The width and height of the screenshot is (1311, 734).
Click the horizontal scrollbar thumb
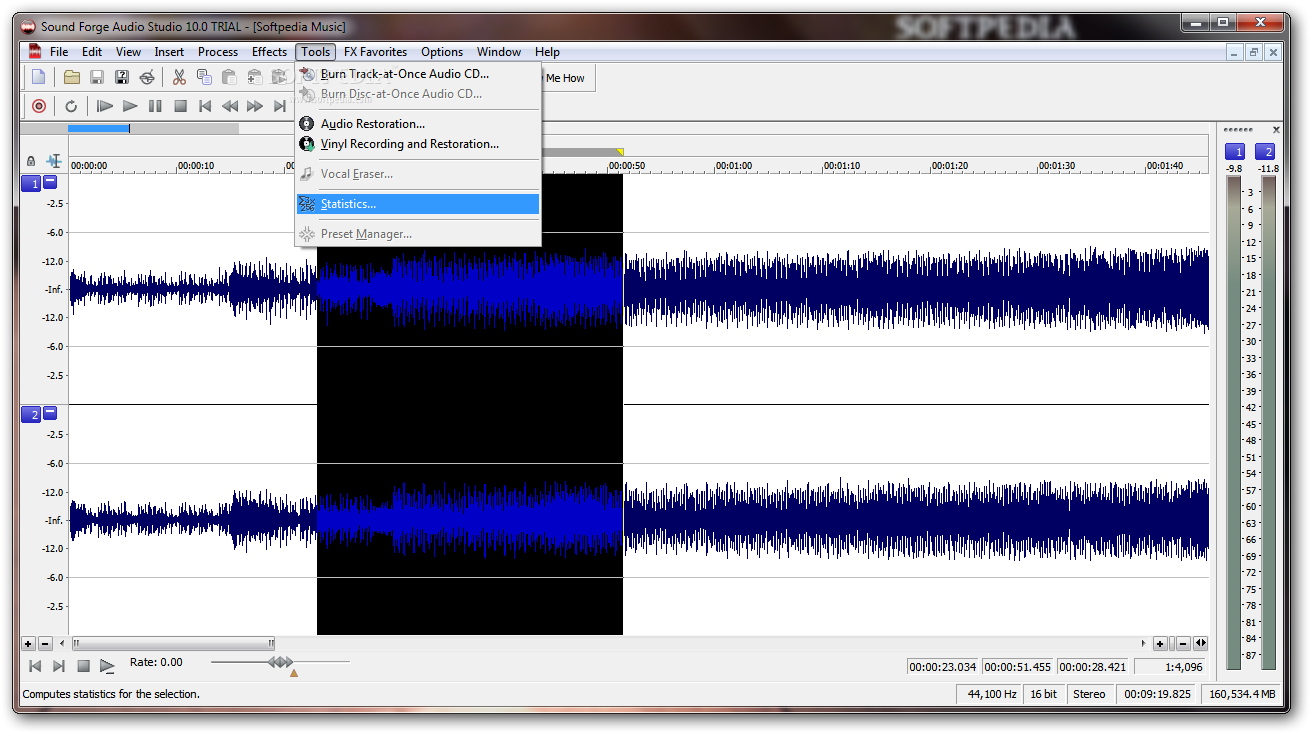click(x=173, y=644)
